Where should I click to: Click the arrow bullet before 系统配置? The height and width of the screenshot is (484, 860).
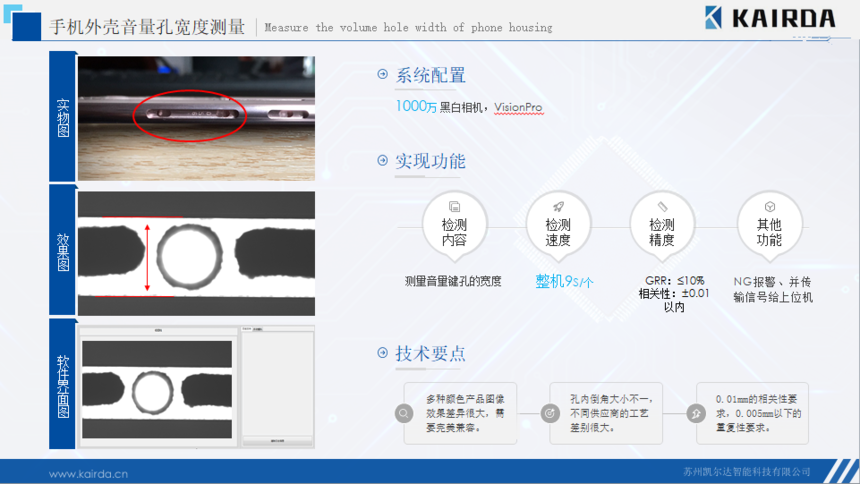383,74
